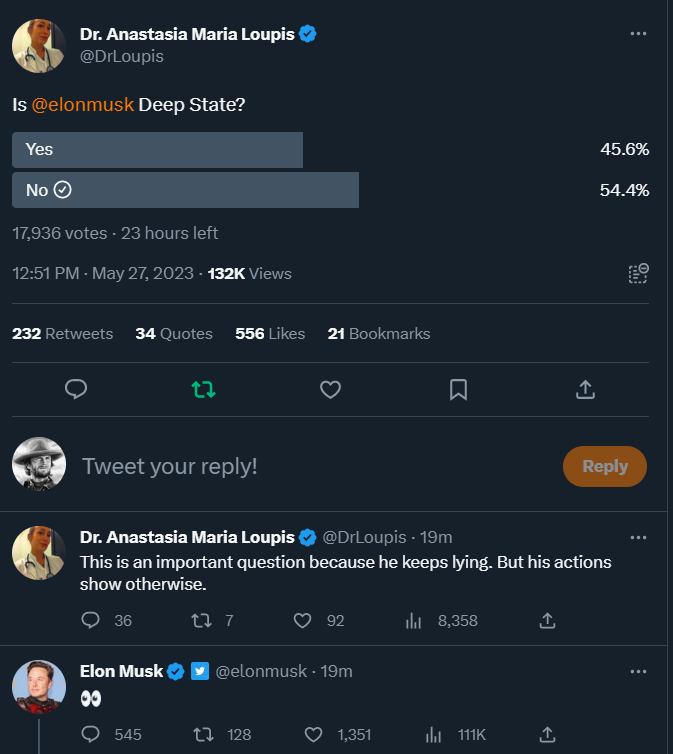The width and height of the screenshot is (673, 754).
Task: View the 34 Quotes list
Action: coord(174,334)
